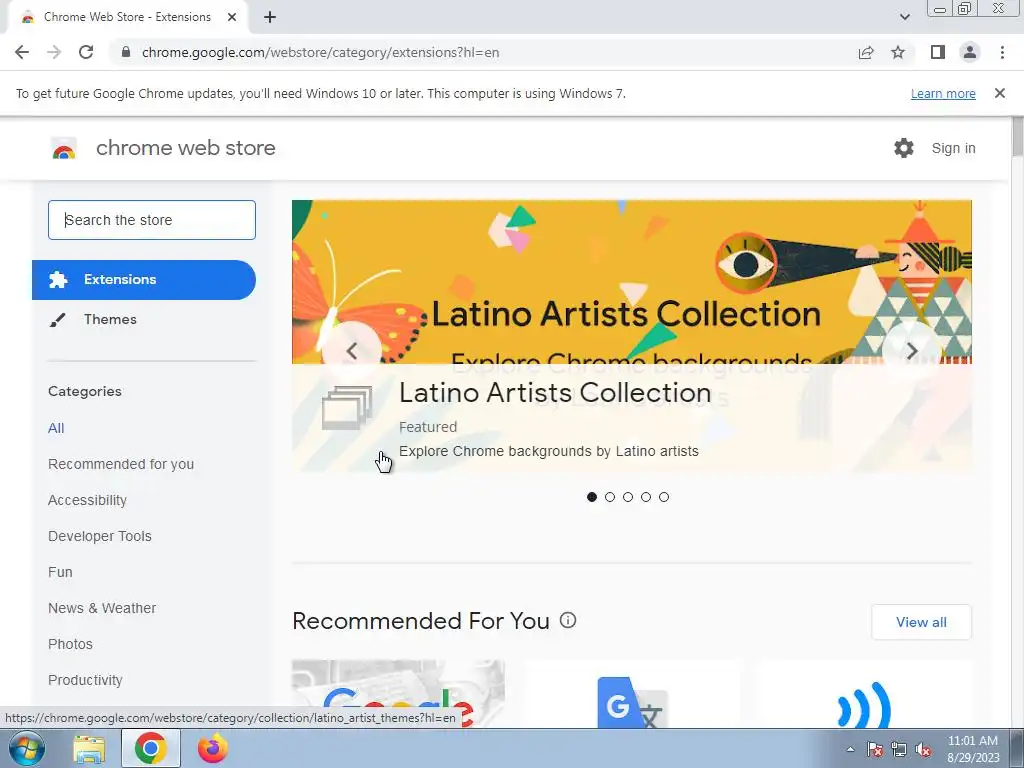Open the Productivity category
This screenshot has height=768, width=1024.
point(86,680)
